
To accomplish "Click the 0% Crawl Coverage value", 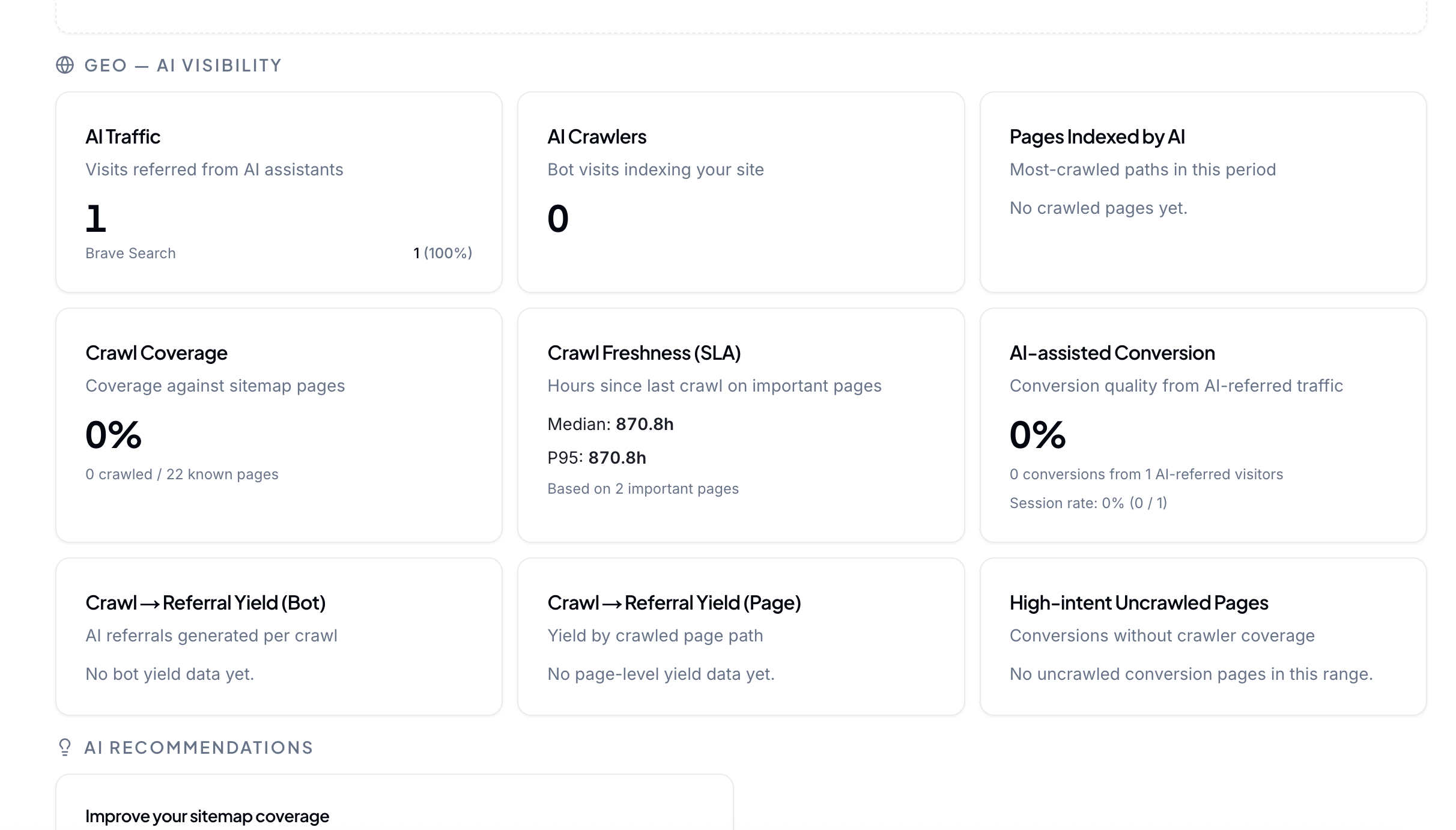I will [113, 436].
